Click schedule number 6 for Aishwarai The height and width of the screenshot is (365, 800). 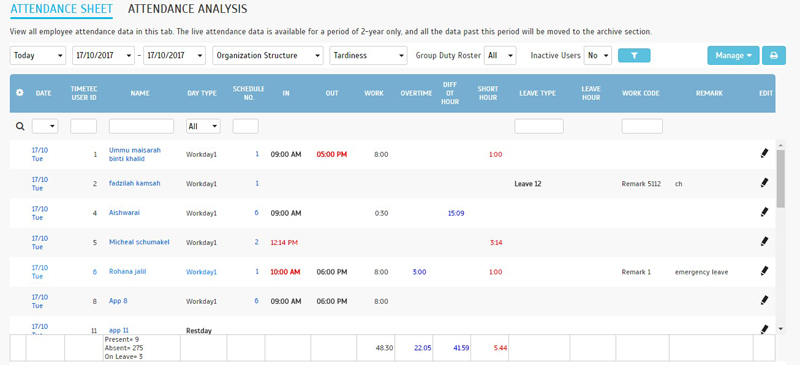pyautogui.click(x=257, y=212)
